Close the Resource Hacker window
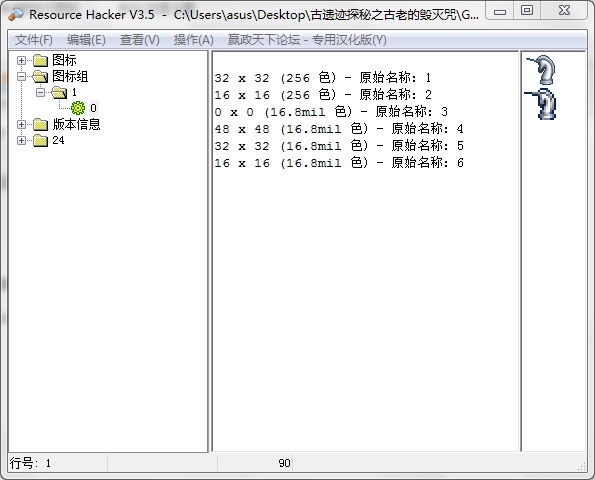The image size is (595, 480). coord(564,11)
